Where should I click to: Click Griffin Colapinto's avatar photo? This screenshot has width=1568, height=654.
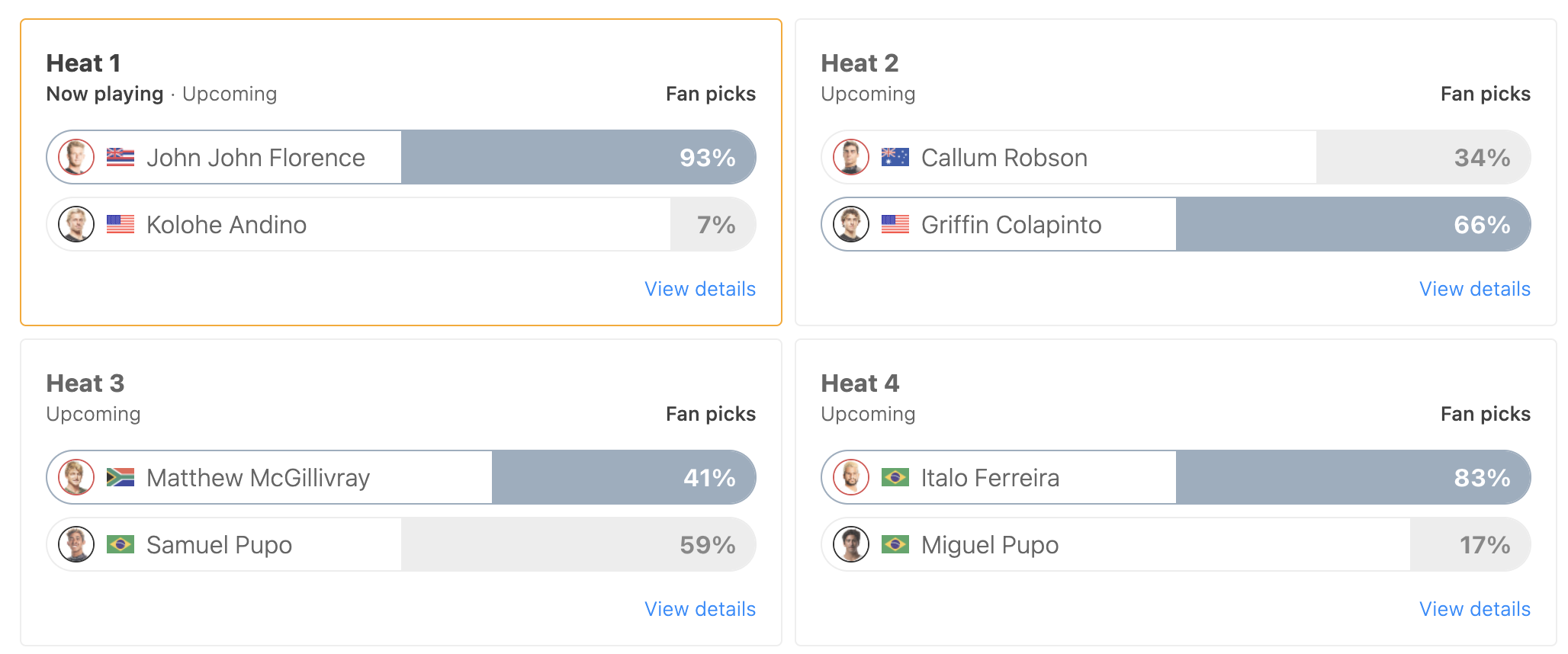pyautogui.click(x=851, y=224)
